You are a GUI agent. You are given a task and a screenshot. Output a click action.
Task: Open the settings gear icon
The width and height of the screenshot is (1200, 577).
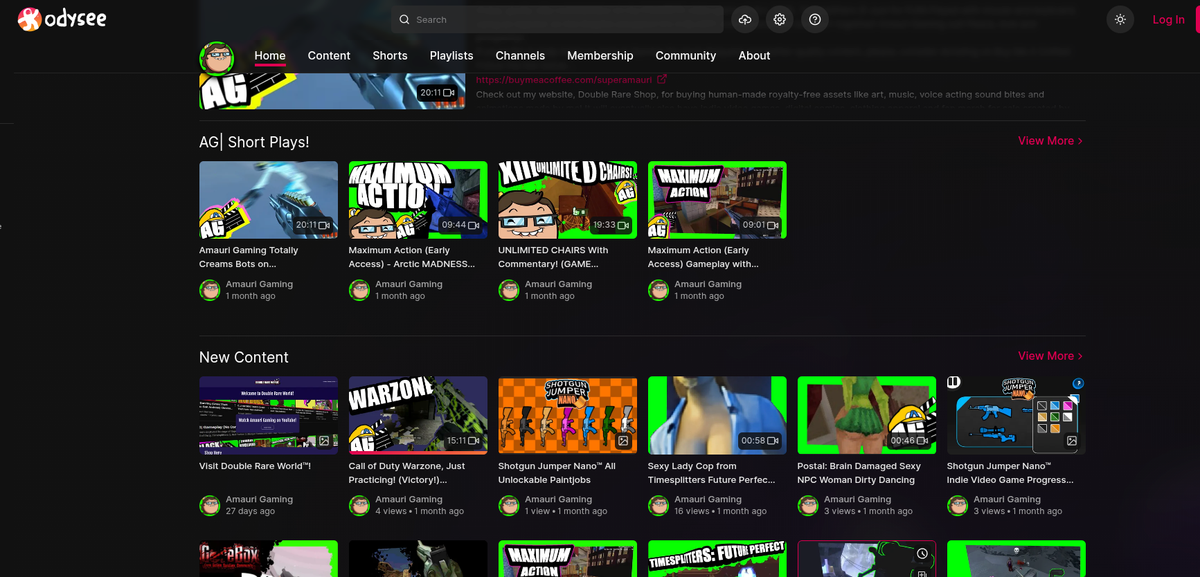[779, 19]
